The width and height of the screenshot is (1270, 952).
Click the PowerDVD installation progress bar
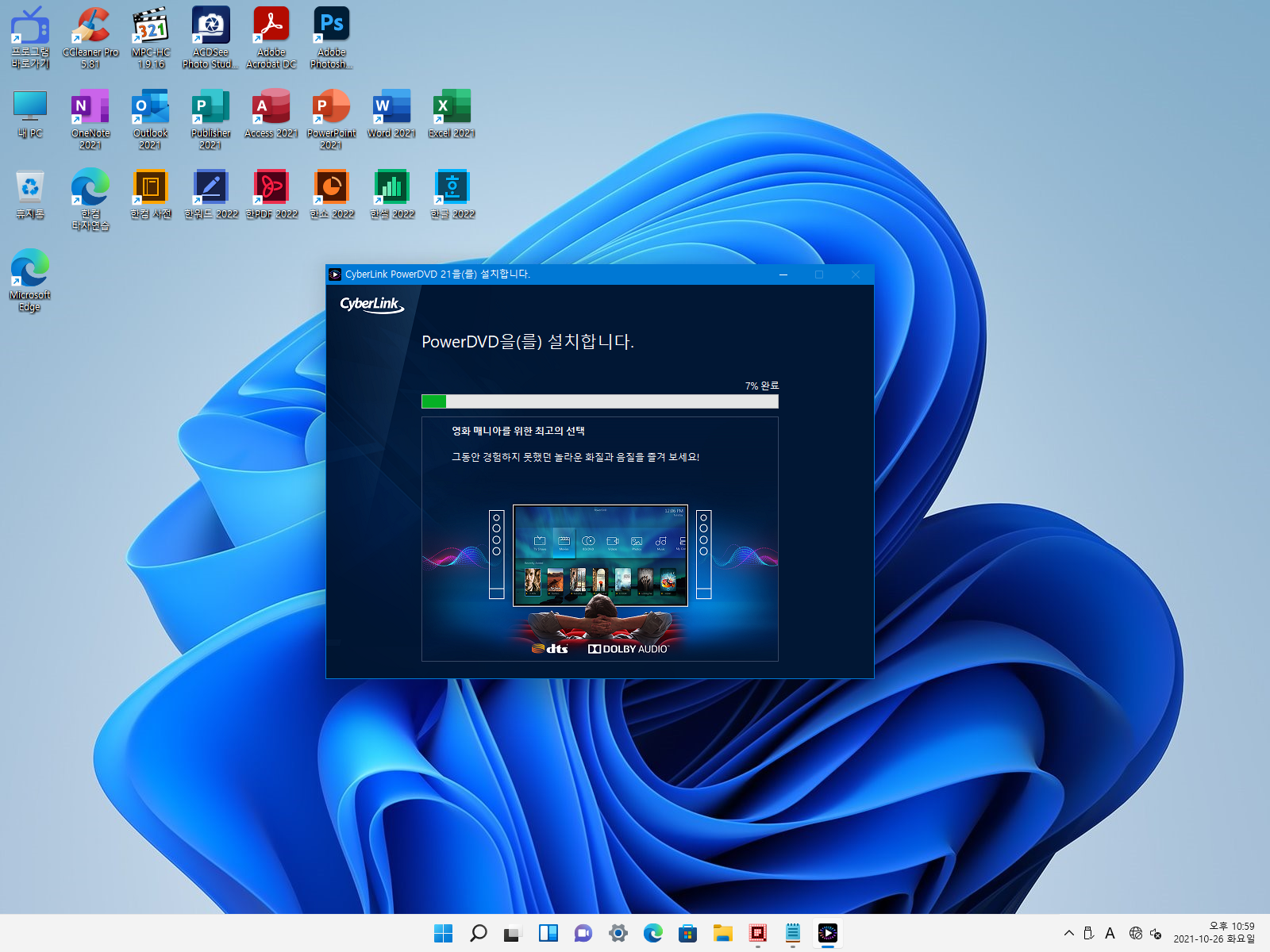coord(599,401)
